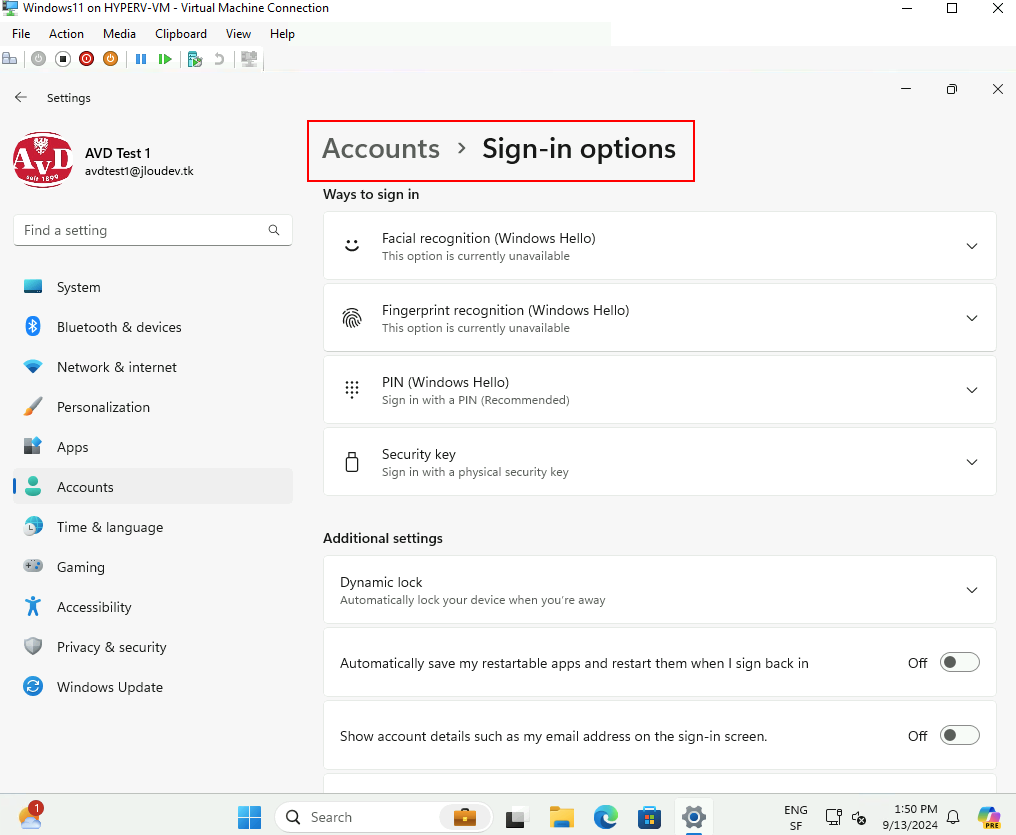
Task: Open Copilot preview icon
Action: point(989,818)
